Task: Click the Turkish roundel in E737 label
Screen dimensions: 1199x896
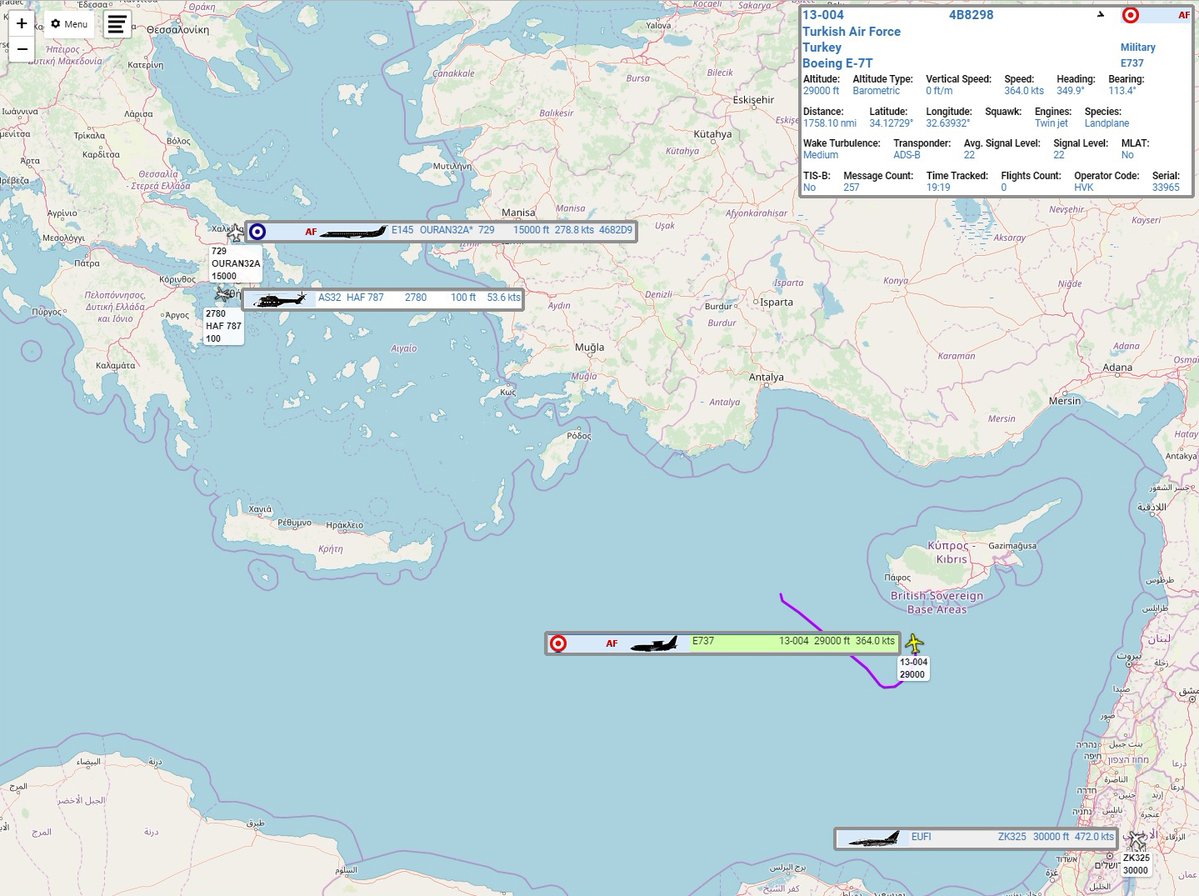Action: (x=559, y=643)
